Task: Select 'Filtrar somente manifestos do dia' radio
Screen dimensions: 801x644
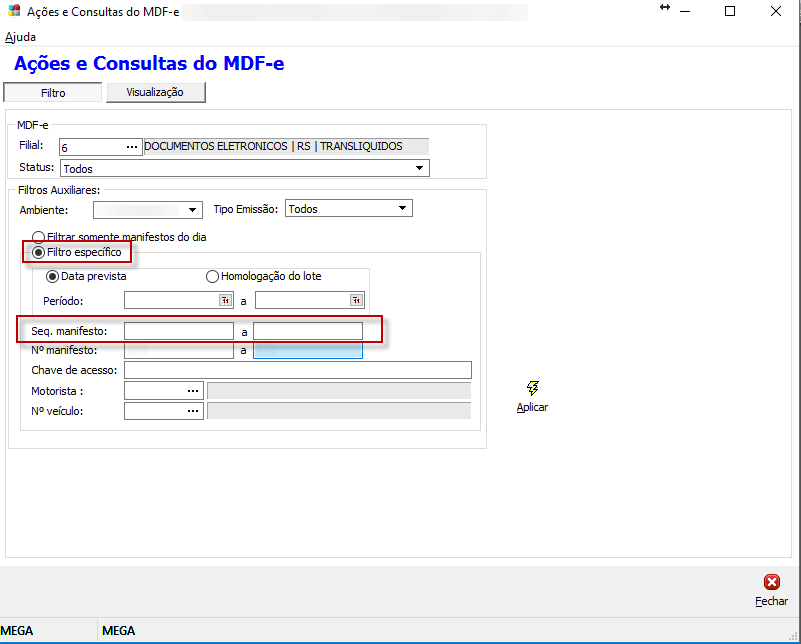Action: (40, 237)
